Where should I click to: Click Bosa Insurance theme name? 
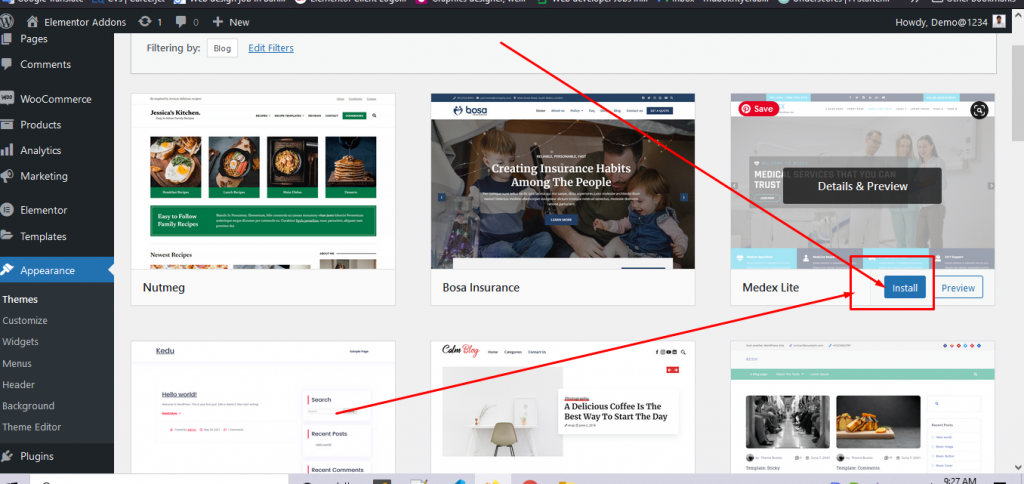click(481, 287)
